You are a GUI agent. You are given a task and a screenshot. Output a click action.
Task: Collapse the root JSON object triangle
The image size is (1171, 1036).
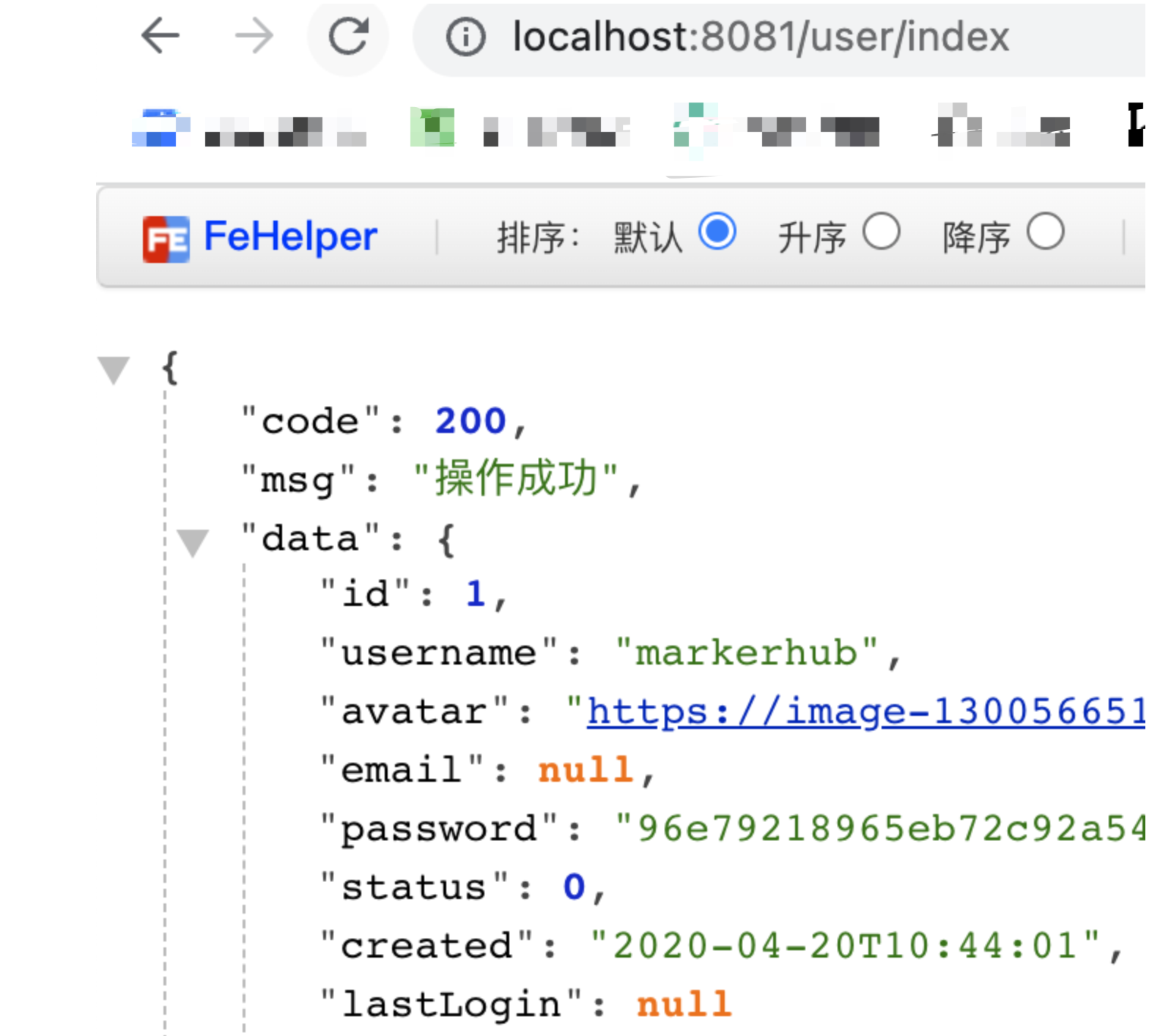pyautogui.click(x=114, y=369)
